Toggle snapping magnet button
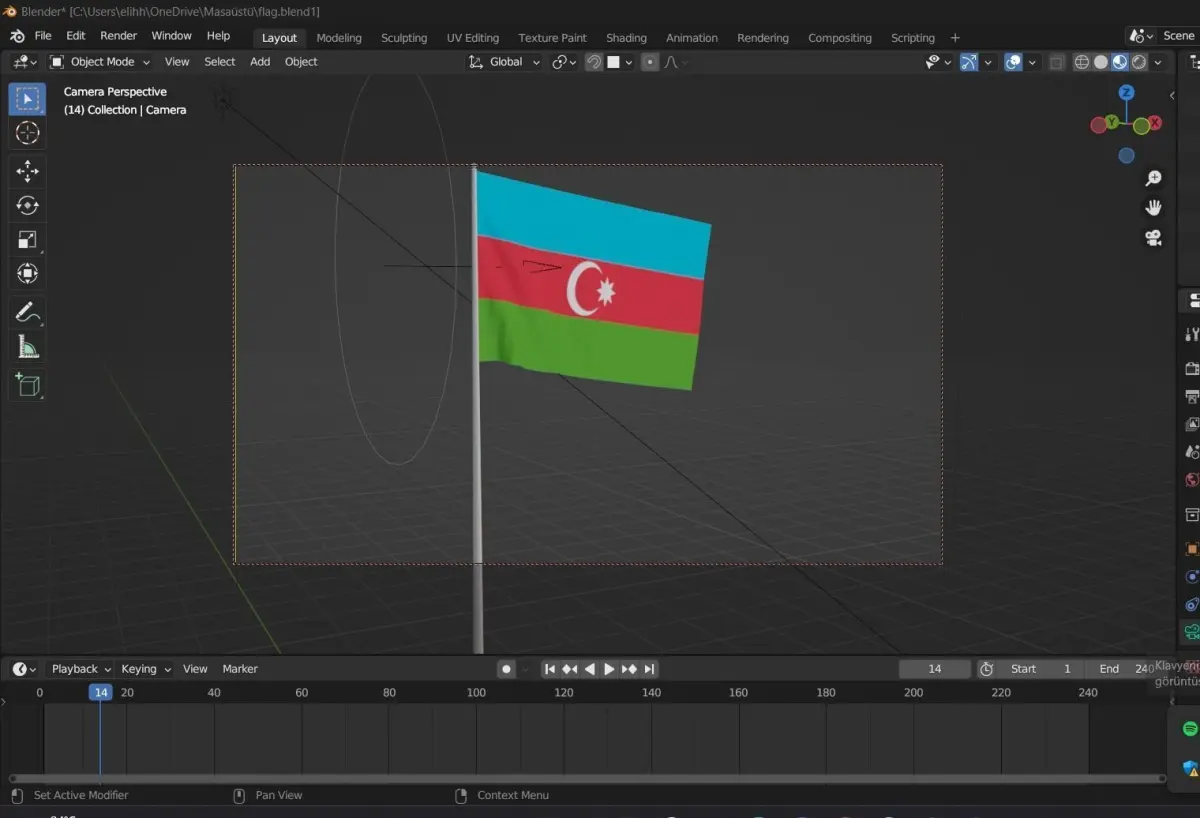Image resolution: width=1200 pixels, height=818 pixels. click(x=594, y=62)
